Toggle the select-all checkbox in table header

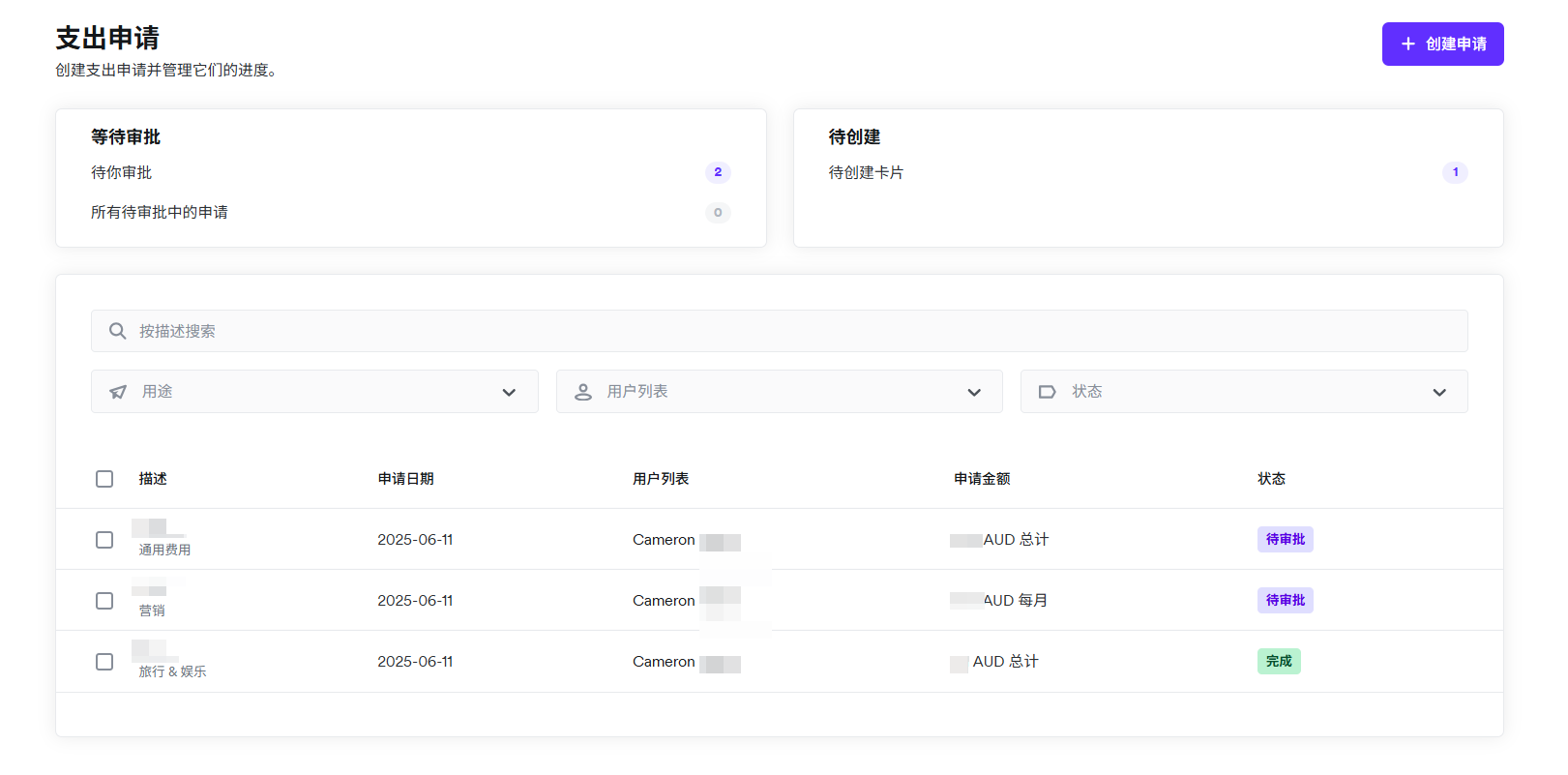(x=104, y=479)
